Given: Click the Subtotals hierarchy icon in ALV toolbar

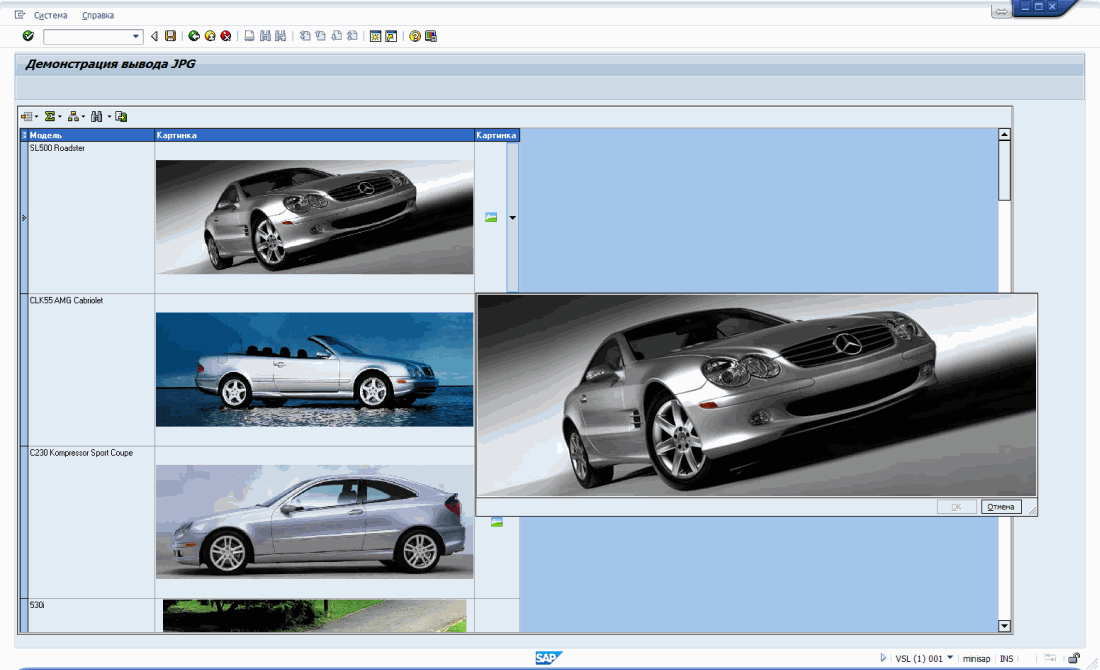Looking at the screenshot, I should pyautogui.click(x=73, y=116).
